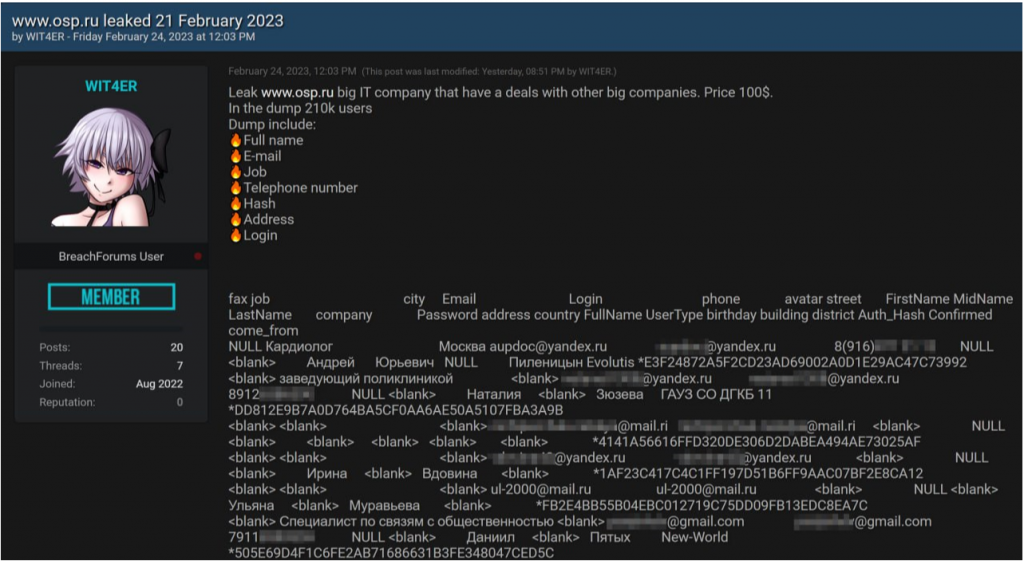Image resolution: width=1024 pixels, height=561 pixels.
Task: Click the red offline status dot
Action: [198, 257]
